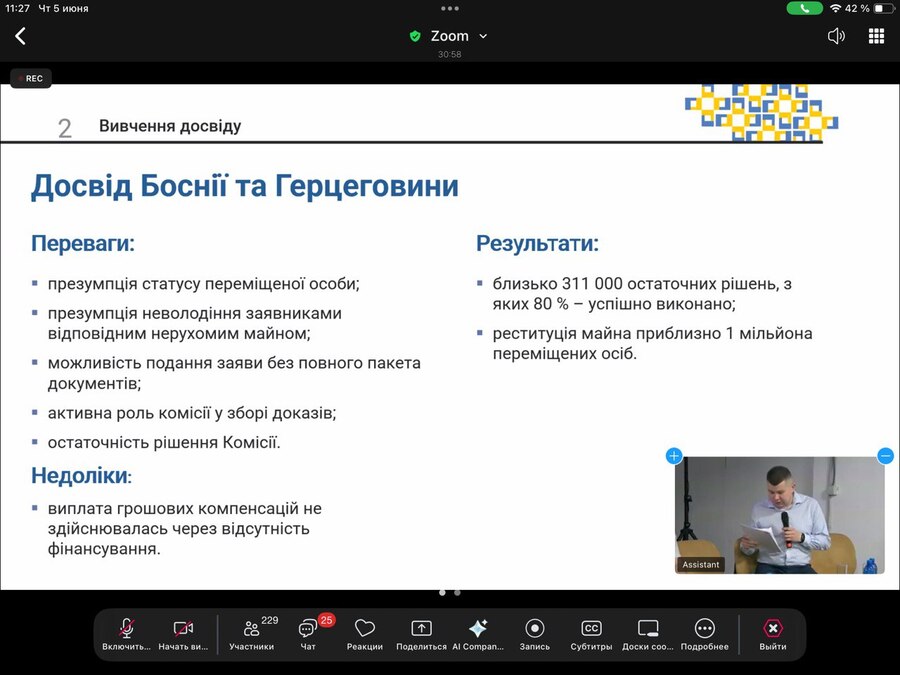Screen dimensions: 900x675
Task: Tap the battery status icon
Action: tap(884, 8)
